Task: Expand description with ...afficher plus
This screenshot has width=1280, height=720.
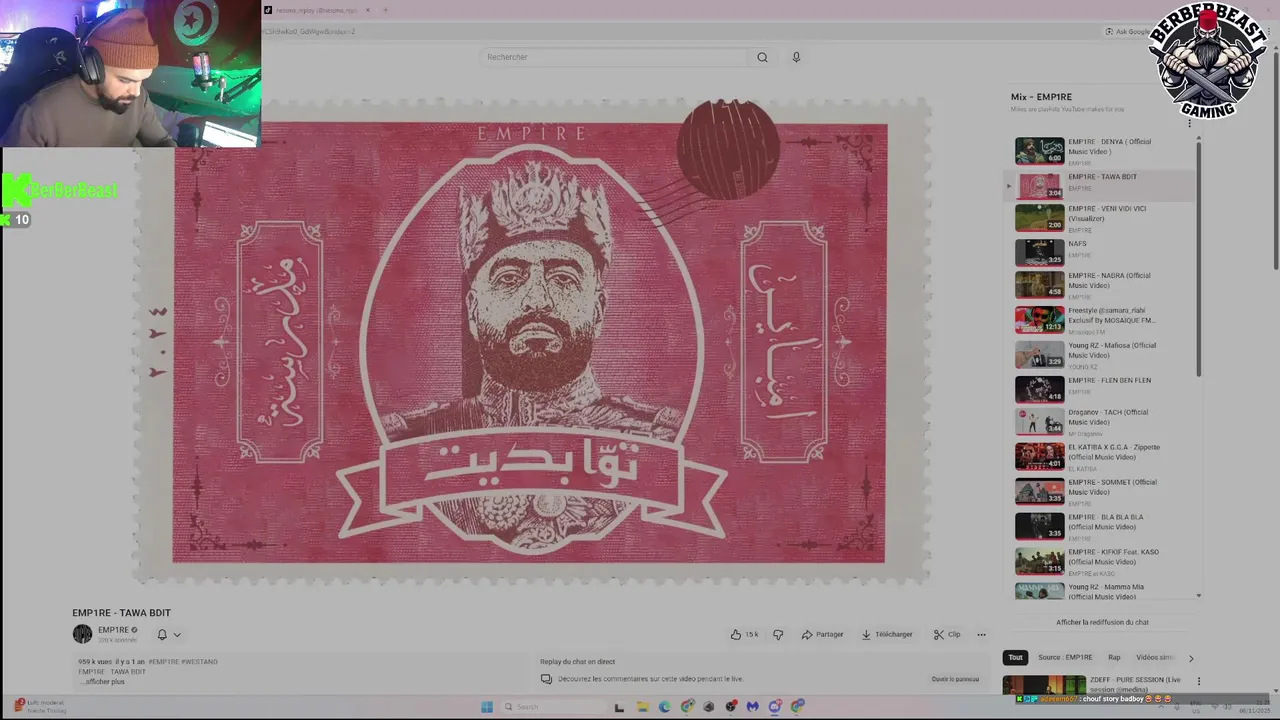Action: [103, 681]
